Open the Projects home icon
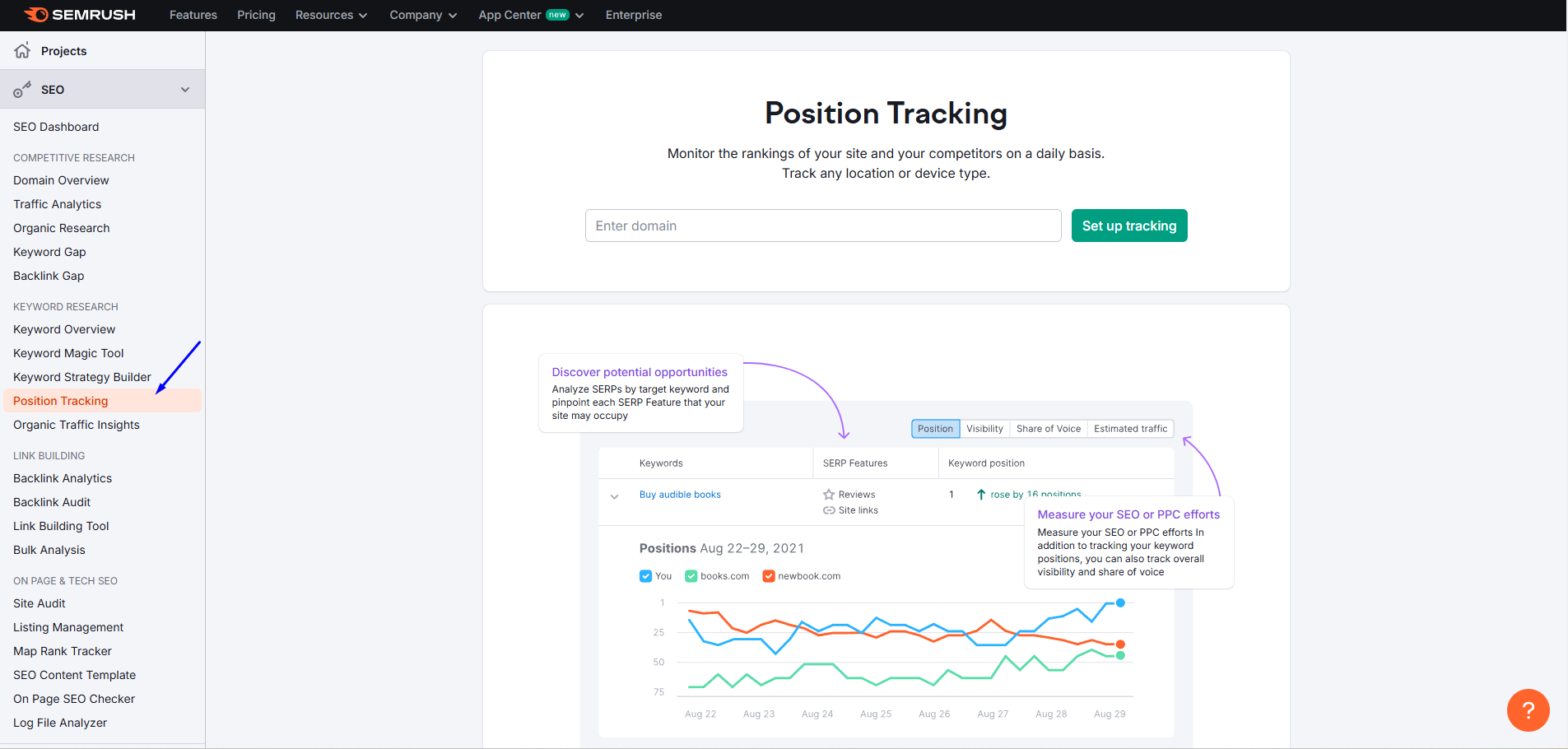Viewport: 1568px width, 749px height. click(22, 50)
